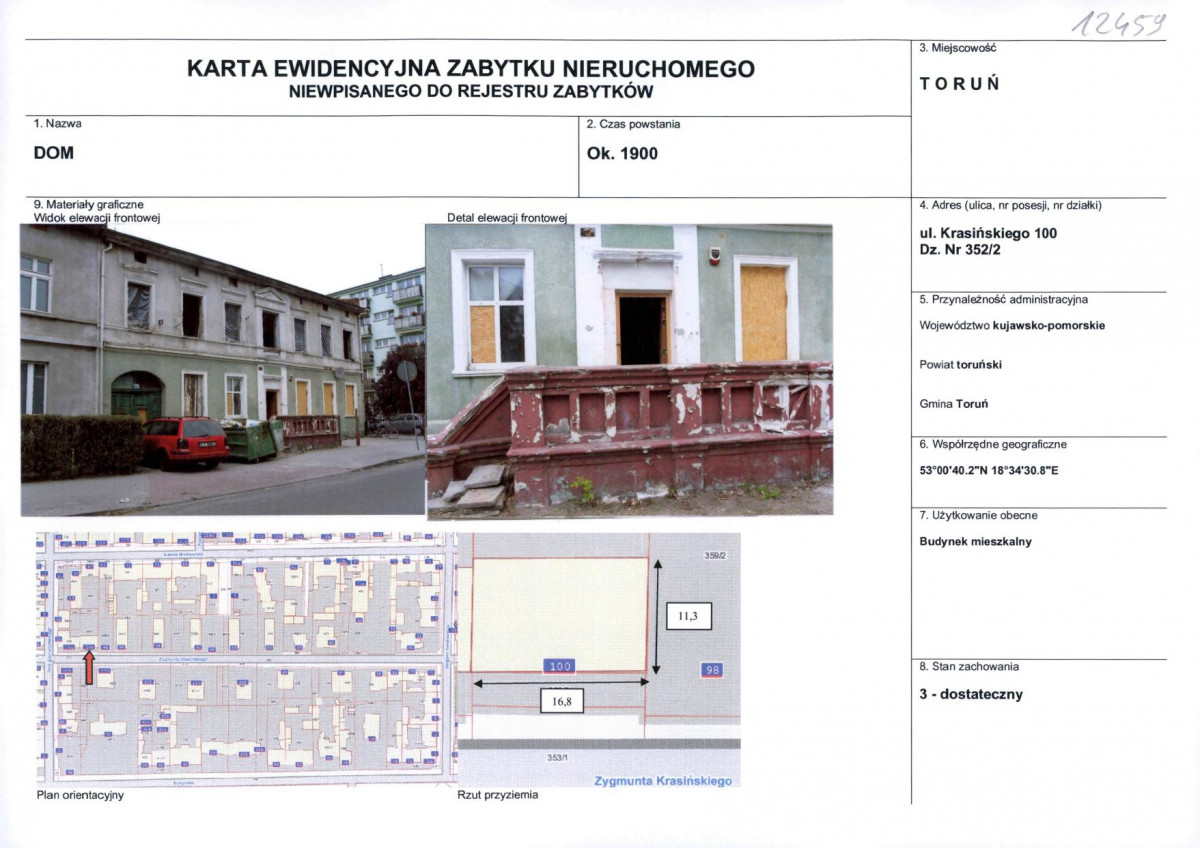The height and width of the screenshot is (848, 1200).
Task: Click the town name 'TORUŃ'
Action: pyautogui.click(x=960, y=83)
